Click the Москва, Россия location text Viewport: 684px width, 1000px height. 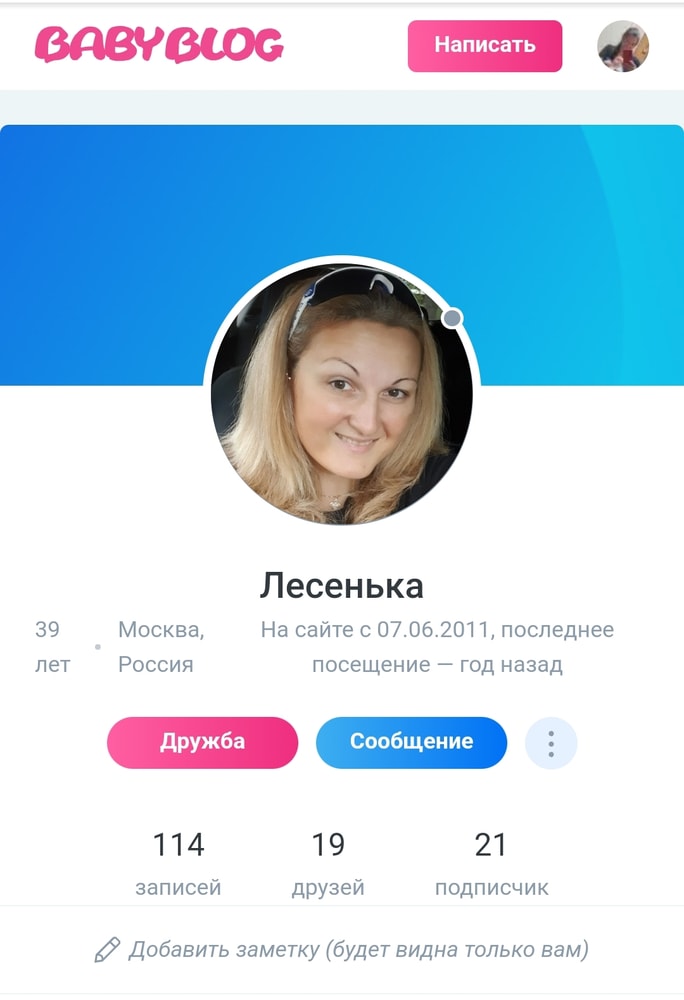coord(161,647)
